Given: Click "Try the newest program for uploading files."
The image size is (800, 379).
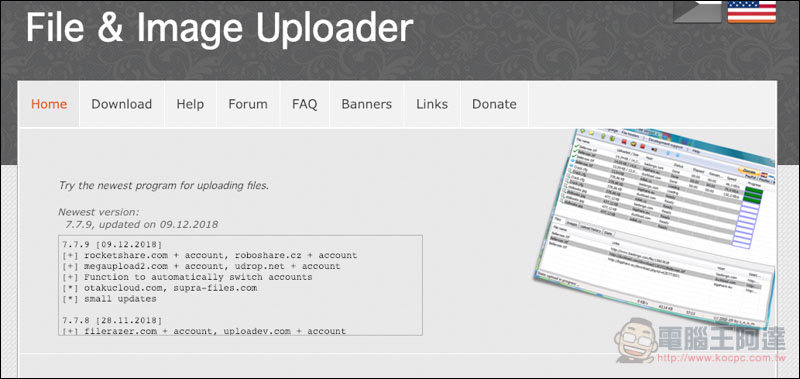Looking at the screenshot, I should click(164, 186).
